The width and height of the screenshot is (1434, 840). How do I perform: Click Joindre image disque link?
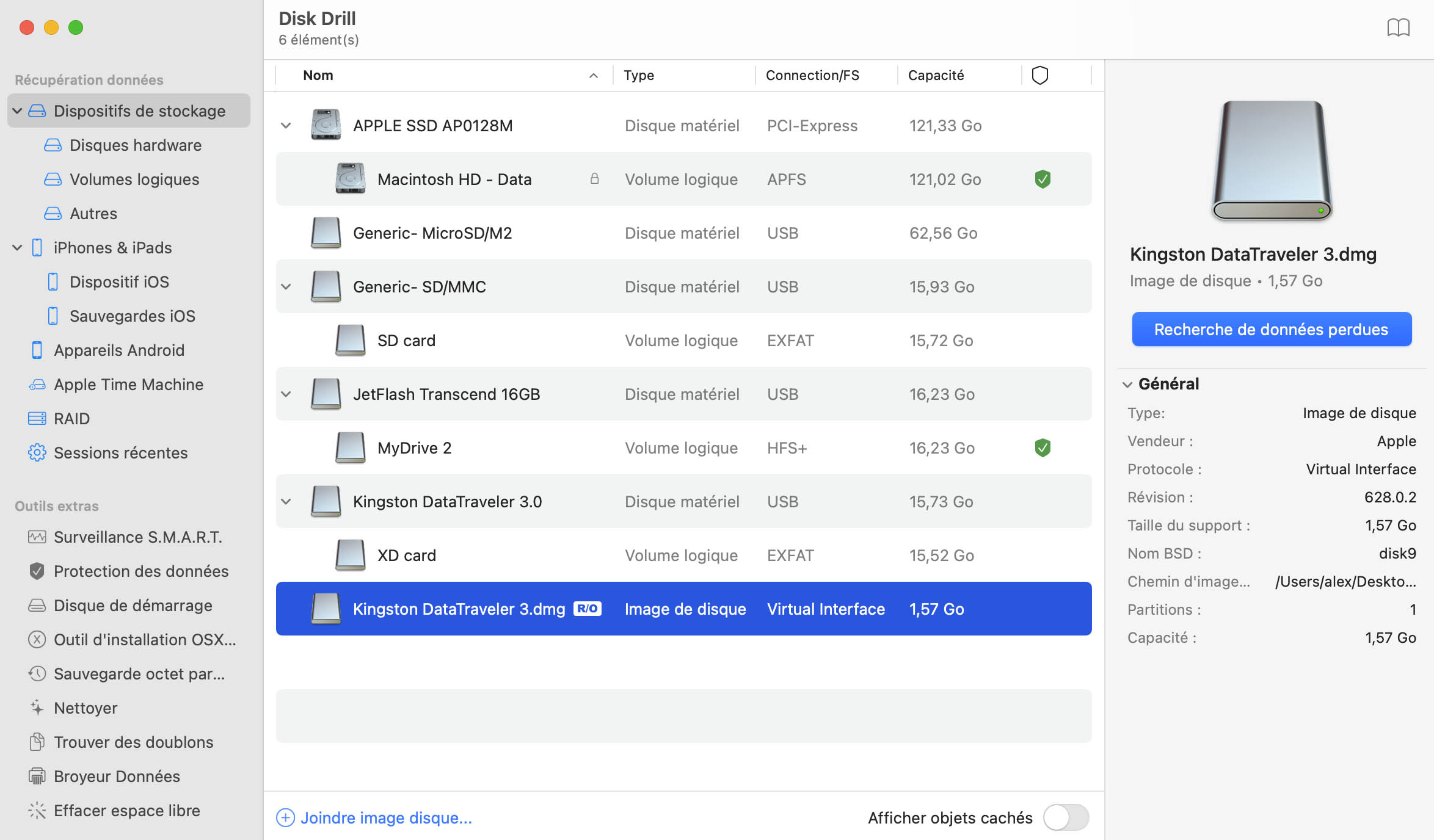click(x=386, y=817)
